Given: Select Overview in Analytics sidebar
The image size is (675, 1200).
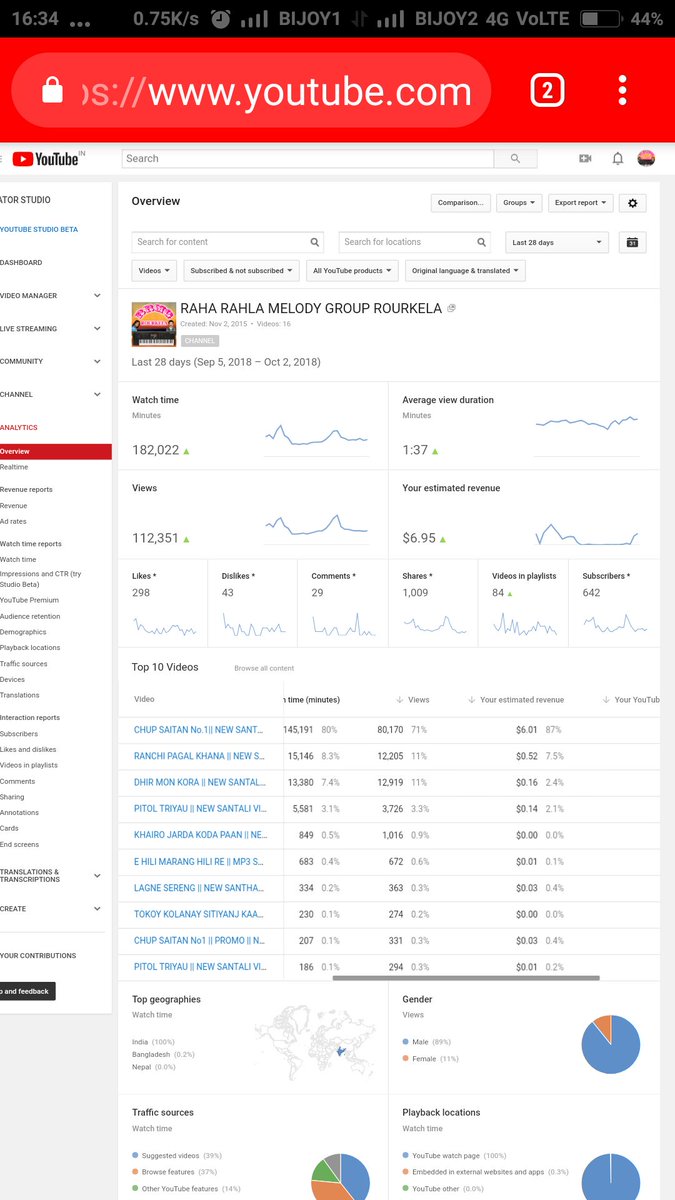Looking at the screenshot, I should pyautogui.click(x=55, y=452).
